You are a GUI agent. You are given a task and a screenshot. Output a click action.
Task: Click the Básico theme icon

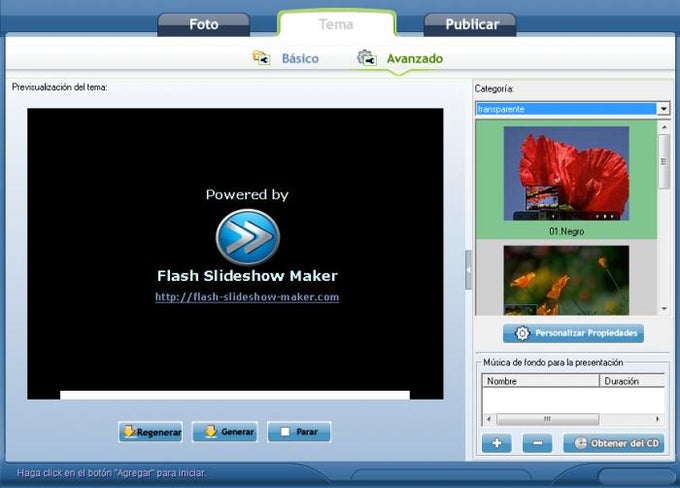click(262, 58)
